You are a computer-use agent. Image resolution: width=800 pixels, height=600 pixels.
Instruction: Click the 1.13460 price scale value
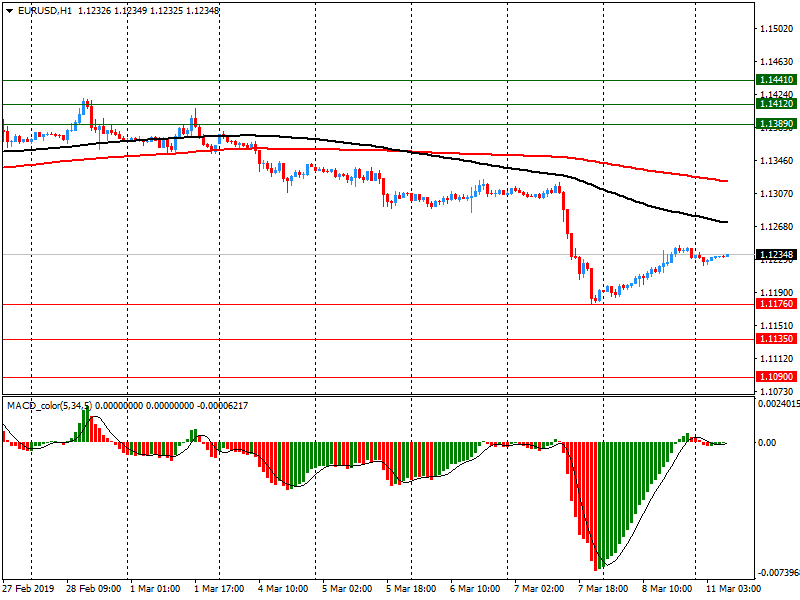click(777, 161)
